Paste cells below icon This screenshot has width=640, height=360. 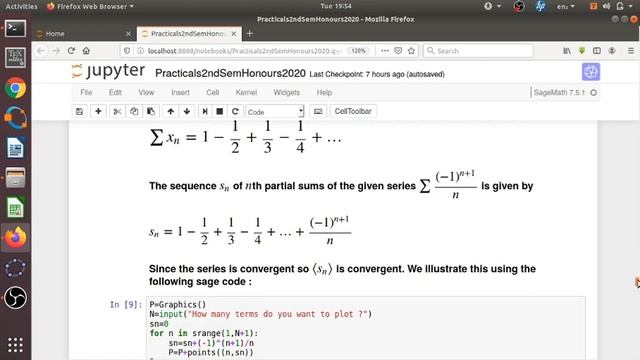click(151, 111)
